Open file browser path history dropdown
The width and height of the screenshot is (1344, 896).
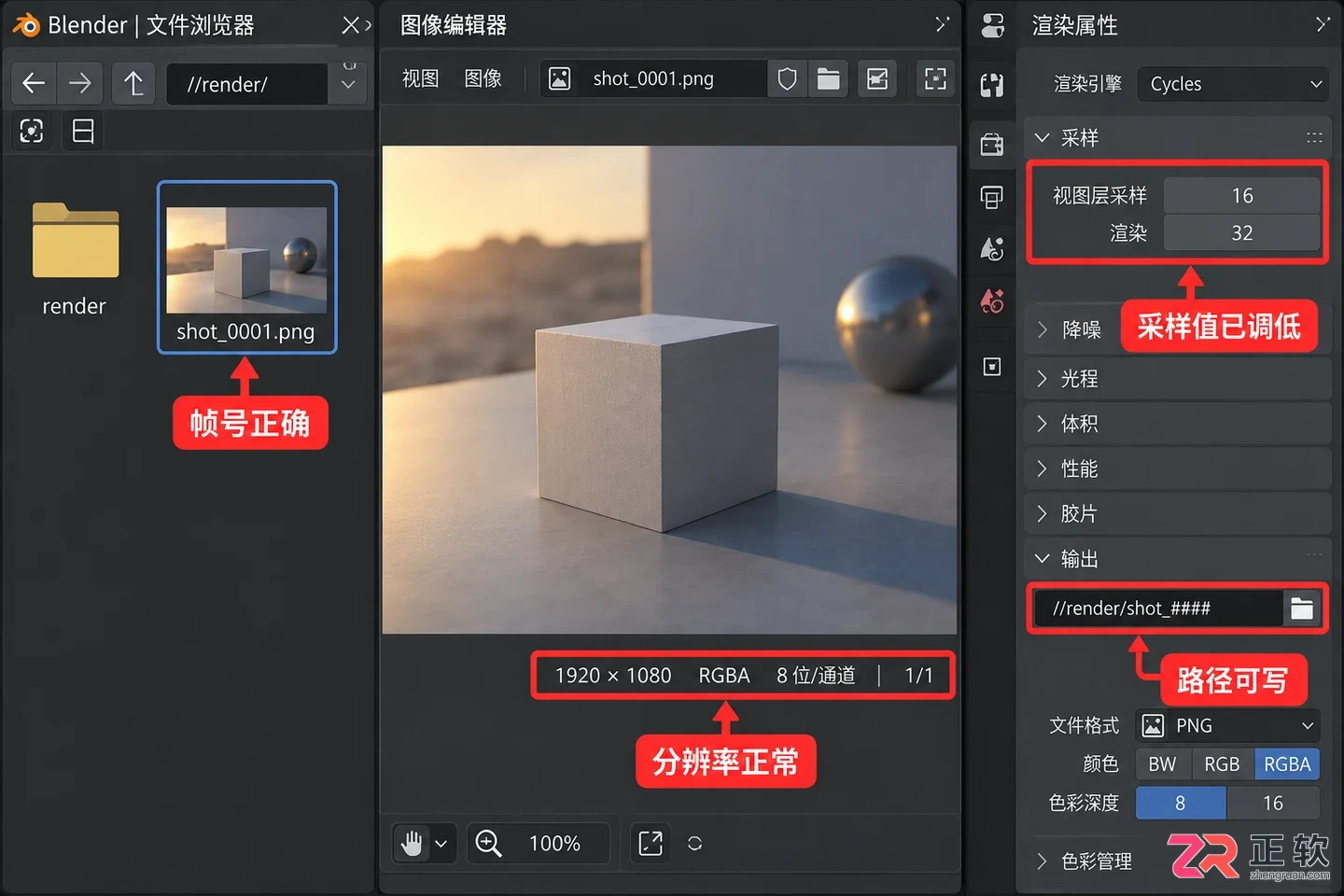pyautogui.click(x=348, y=84)
